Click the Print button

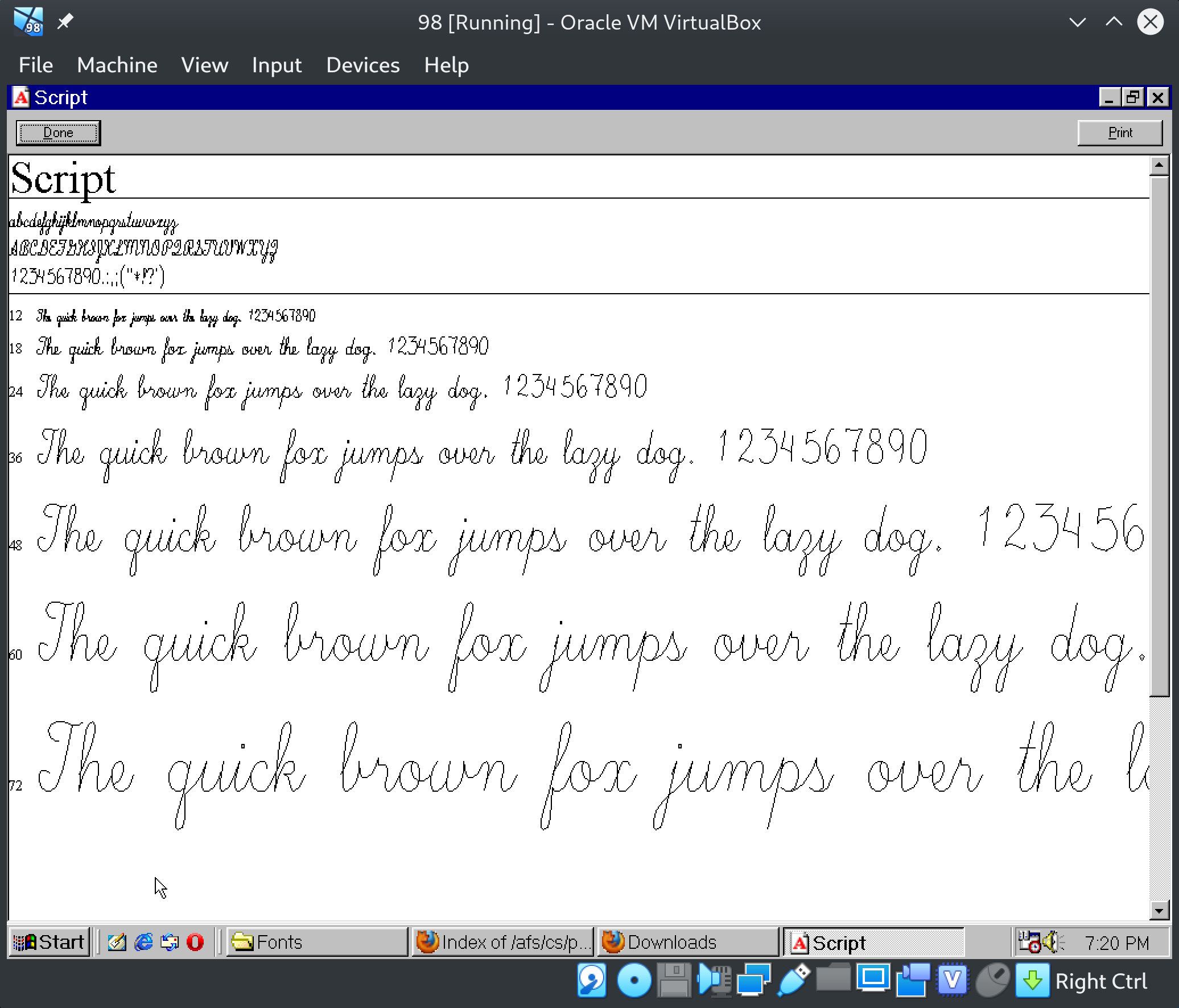point(1120,133)
